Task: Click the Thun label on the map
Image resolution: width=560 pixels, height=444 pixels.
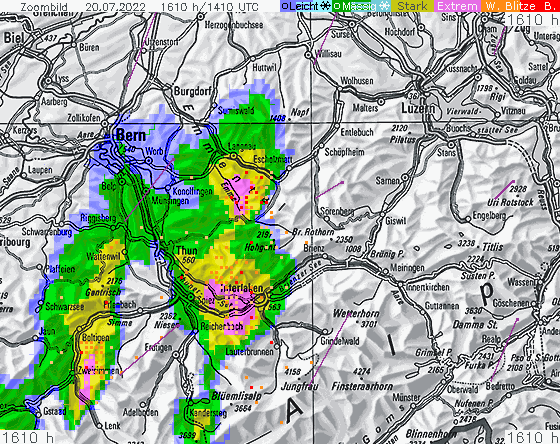Action: (x=187, y=250)
